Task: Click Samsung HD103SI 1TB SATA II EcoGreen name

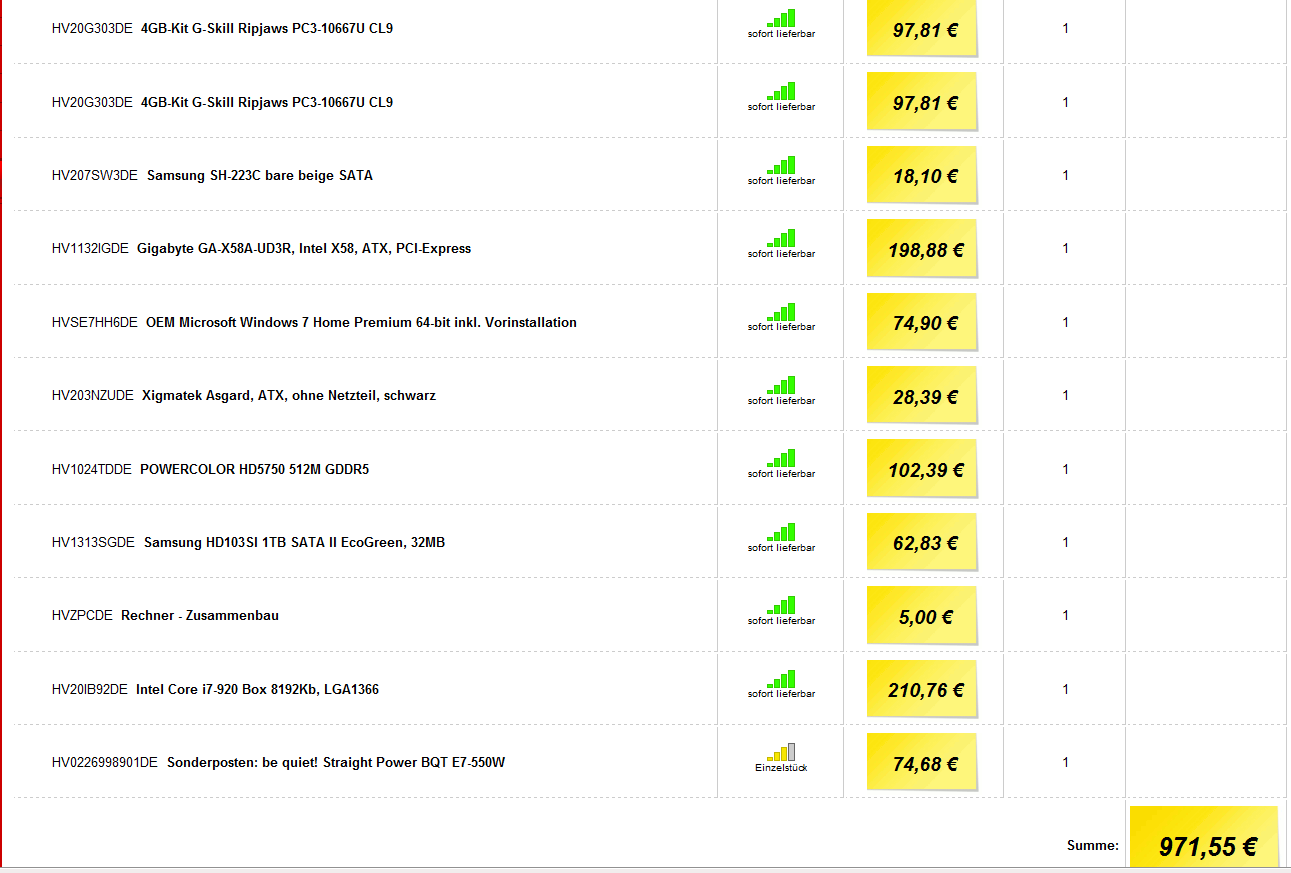Action: [x=295, y=542]
